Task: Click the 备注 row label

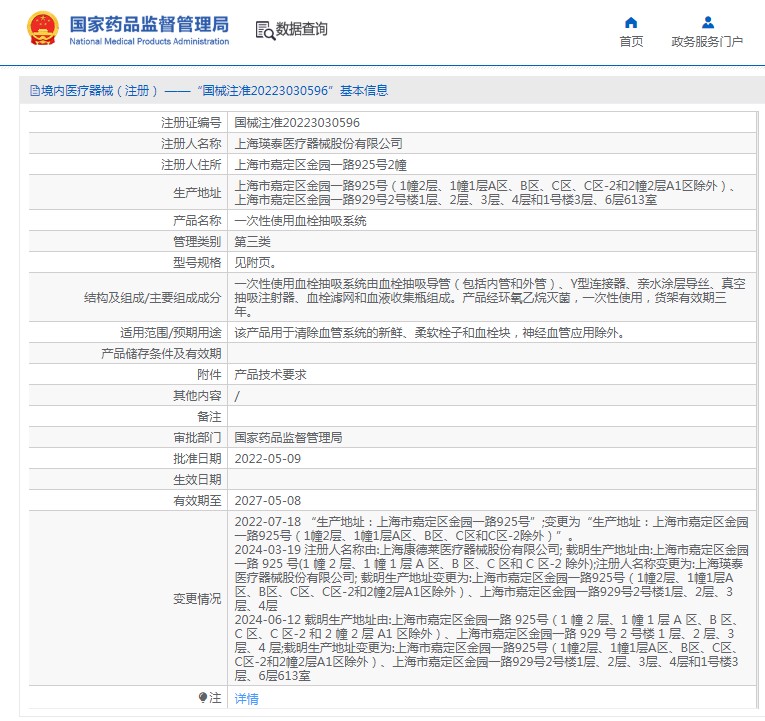Action: tap(209, 417)
